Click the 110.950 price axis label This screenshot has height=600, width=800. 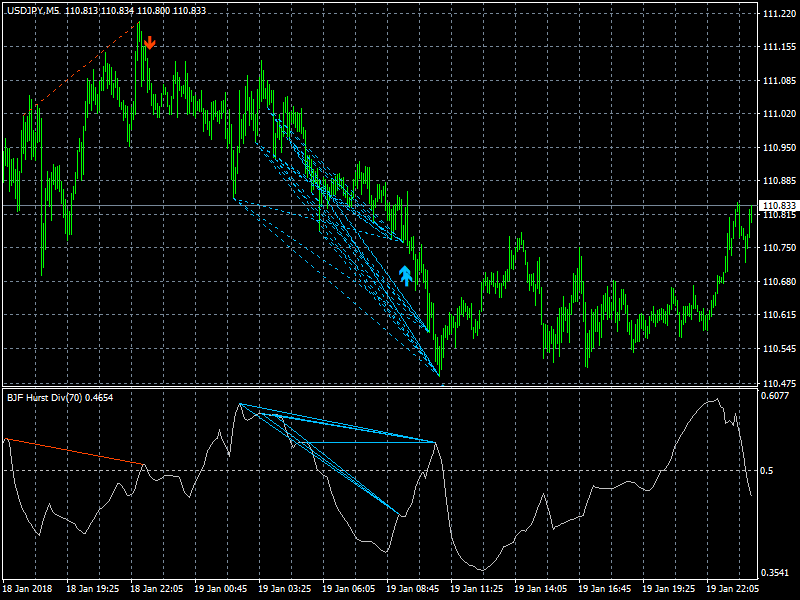pos(779,147)
